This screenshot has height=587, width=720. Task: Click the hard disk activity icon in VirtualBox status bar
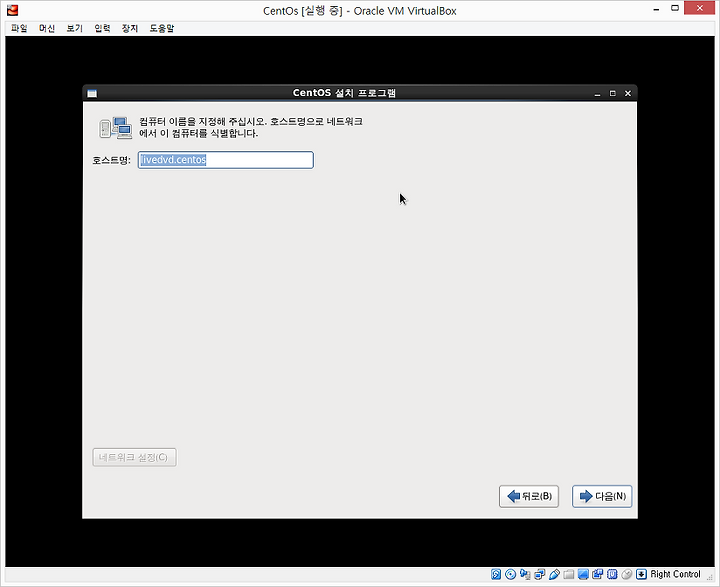click(496, 574)
